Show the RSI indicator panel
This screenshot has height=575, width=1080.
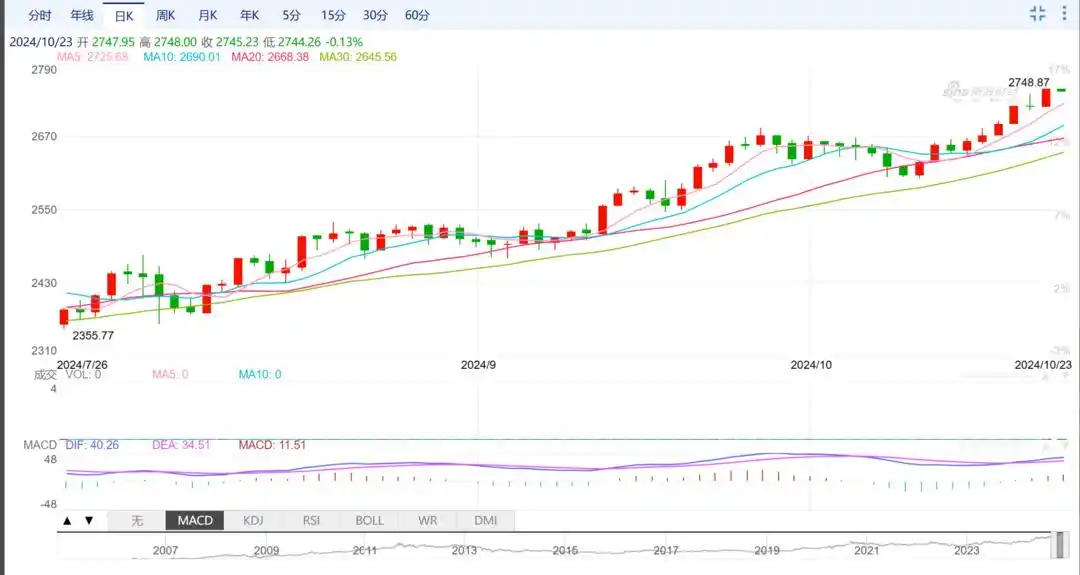click(x=311, y=521)
